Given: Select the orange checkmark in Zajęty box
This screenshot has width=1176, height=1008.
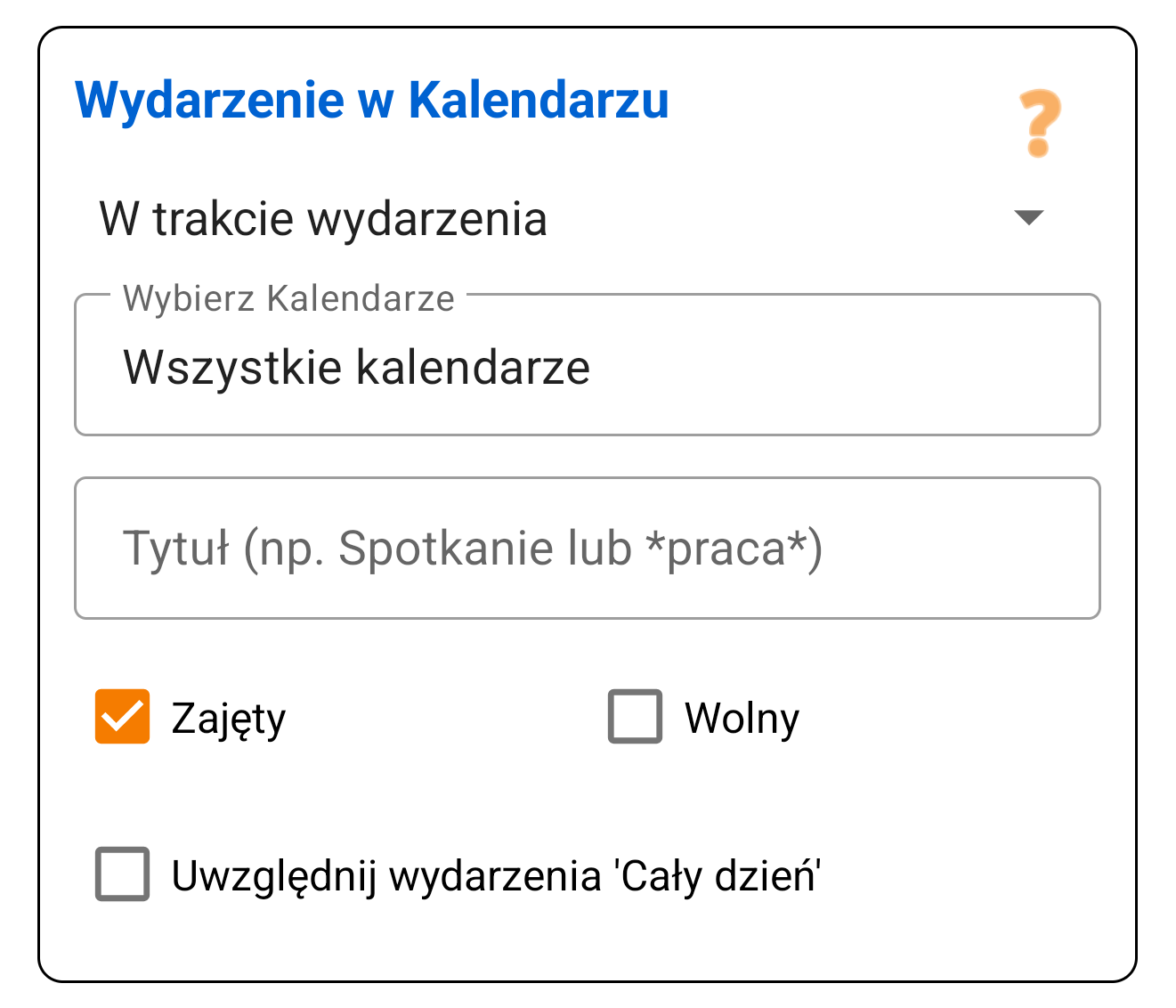Looking at the screenshot, I should tap(122, 717).
